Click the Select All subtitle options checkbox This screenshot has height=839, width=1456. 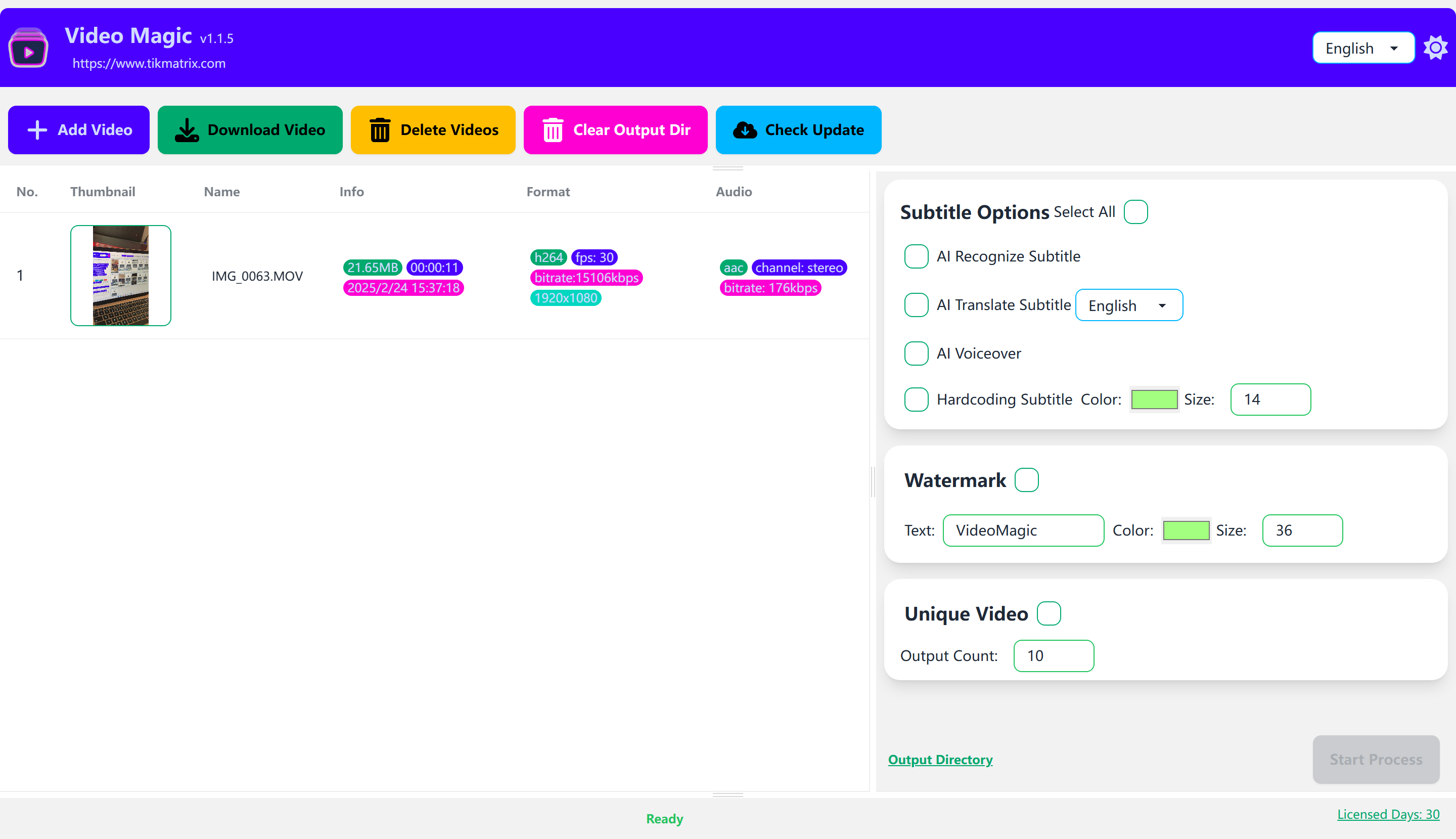point(1135,211)
